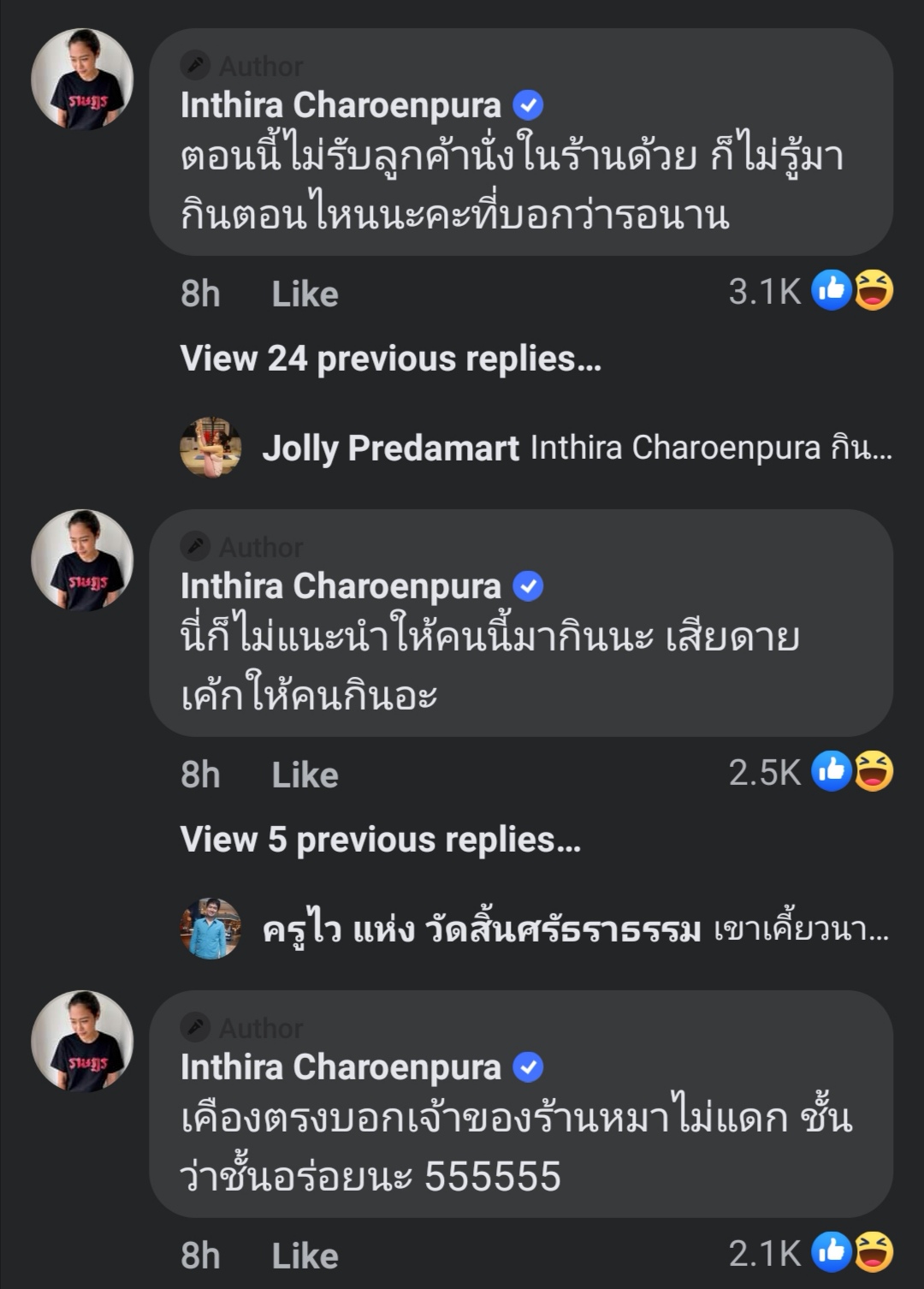Expand Jolly Predamart's truncated reply text
This screenshot has height=1289, width=924.
click(710, 448)
